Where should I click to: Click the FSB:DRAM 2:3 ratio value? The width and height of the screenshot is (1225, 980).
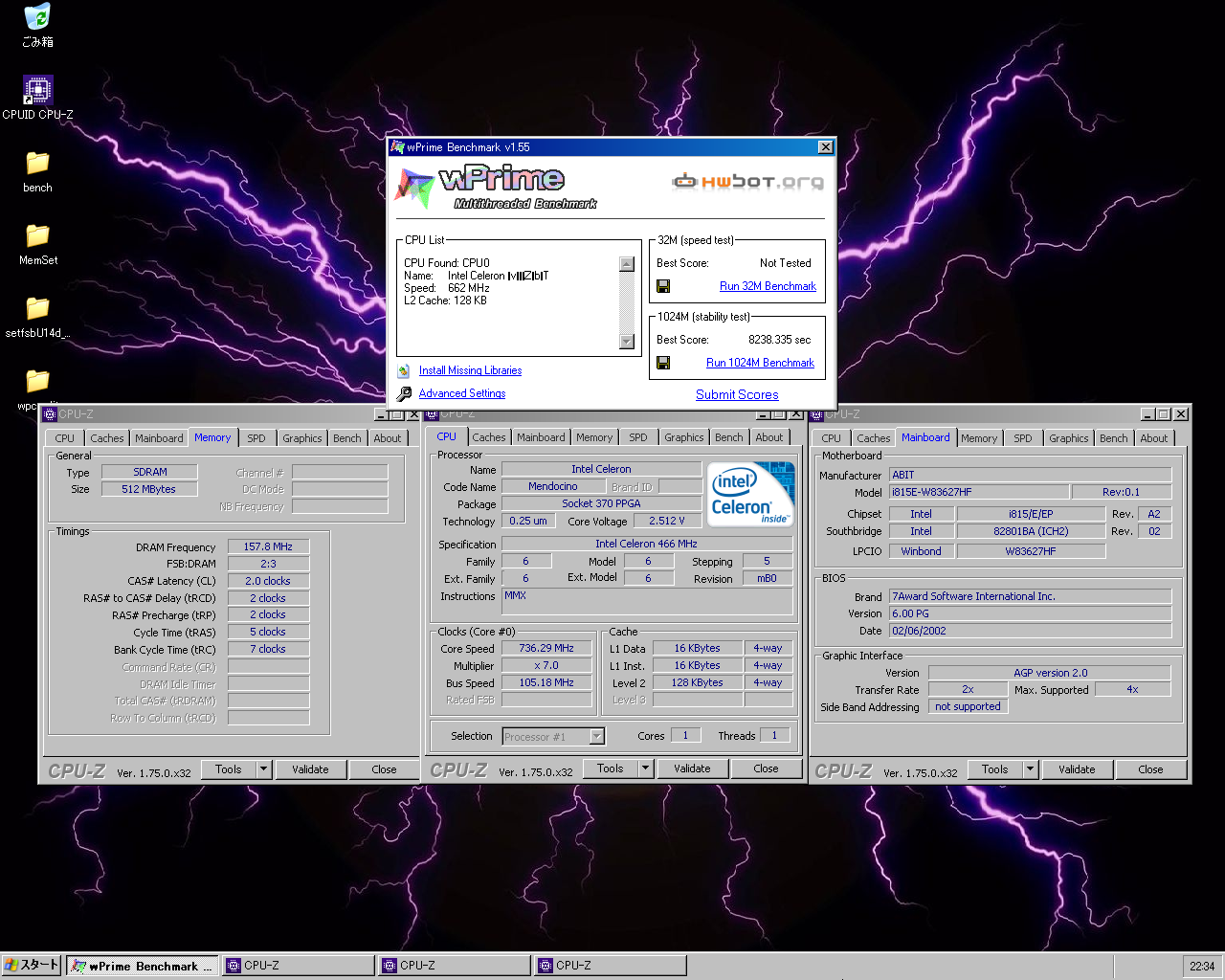coord(268,564)
